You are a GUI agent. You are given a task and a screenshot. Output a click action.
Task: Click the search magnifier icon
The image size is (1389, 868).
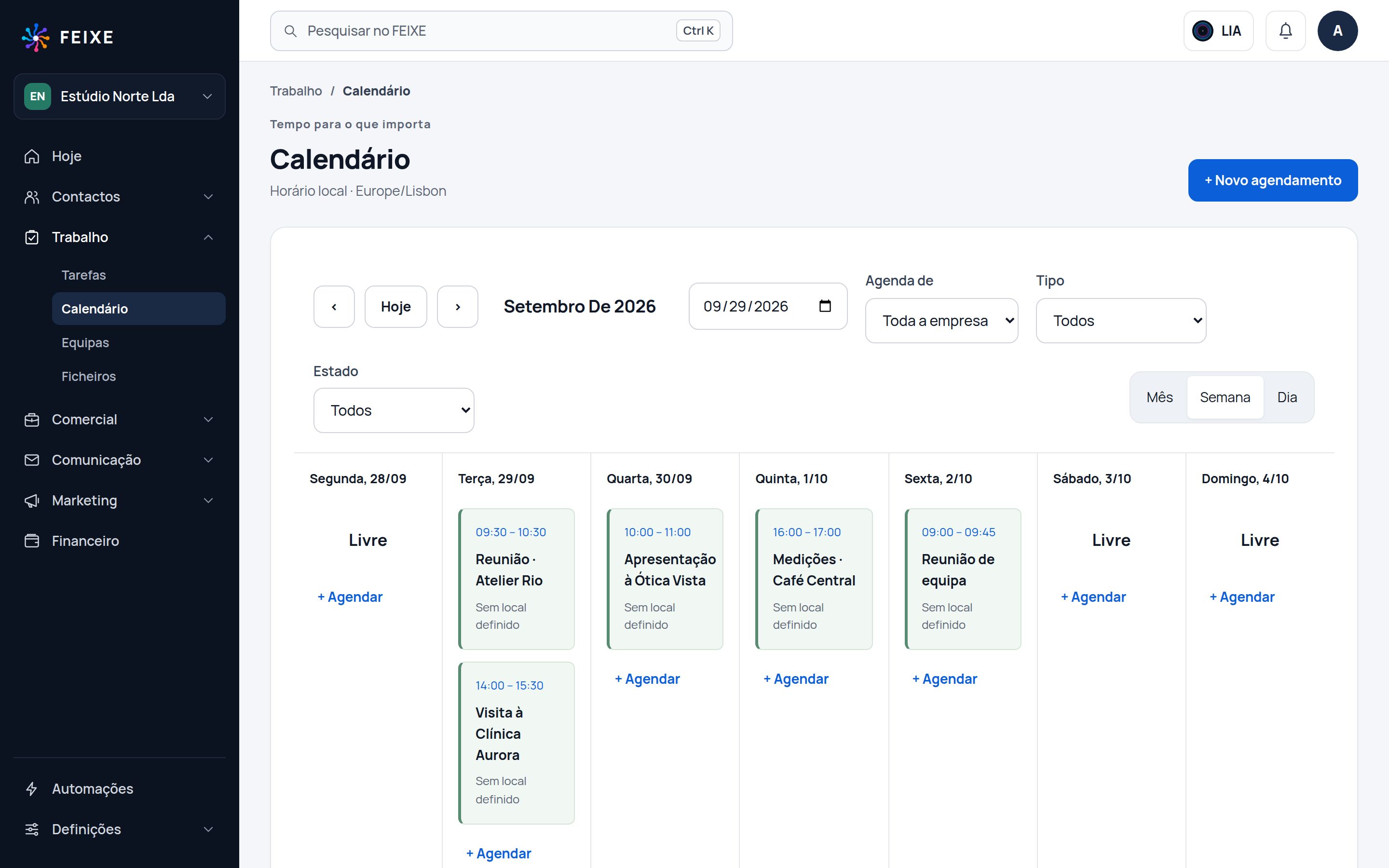(290, 31)
